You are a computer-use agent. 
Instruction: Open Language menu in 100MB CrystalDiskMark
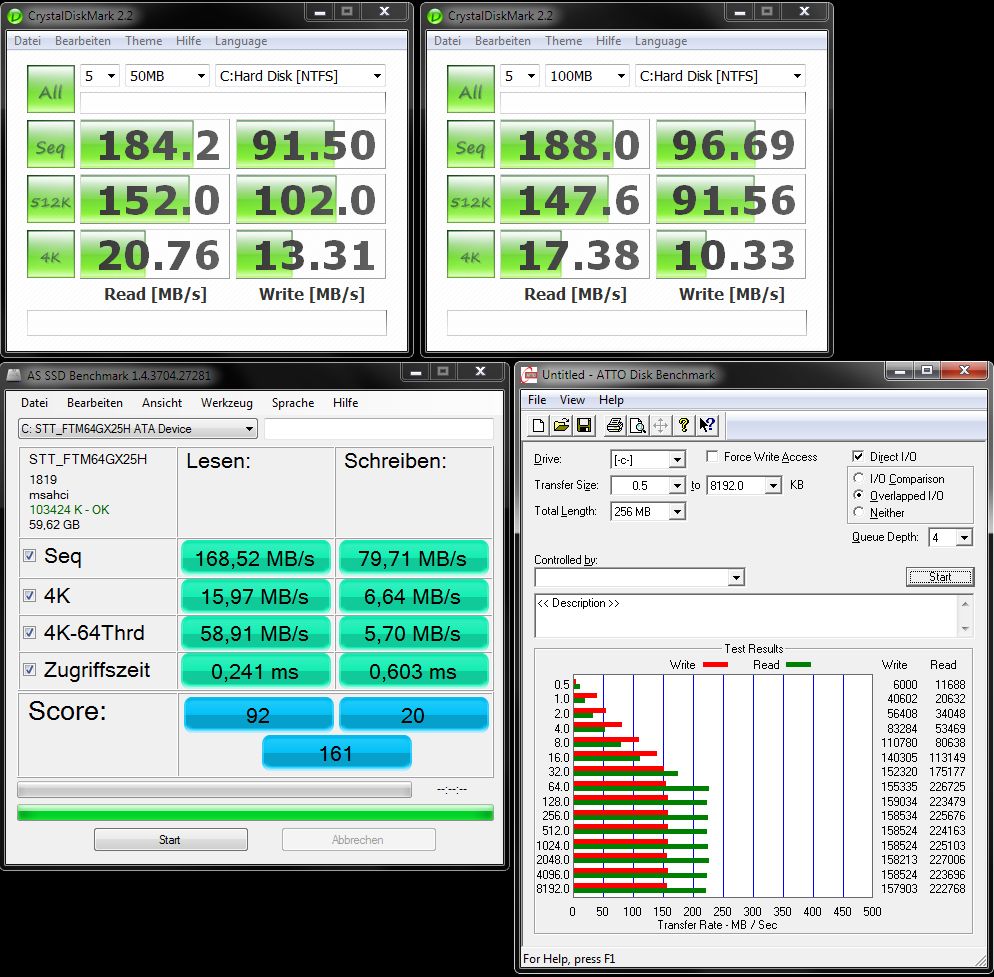[661, 41]
